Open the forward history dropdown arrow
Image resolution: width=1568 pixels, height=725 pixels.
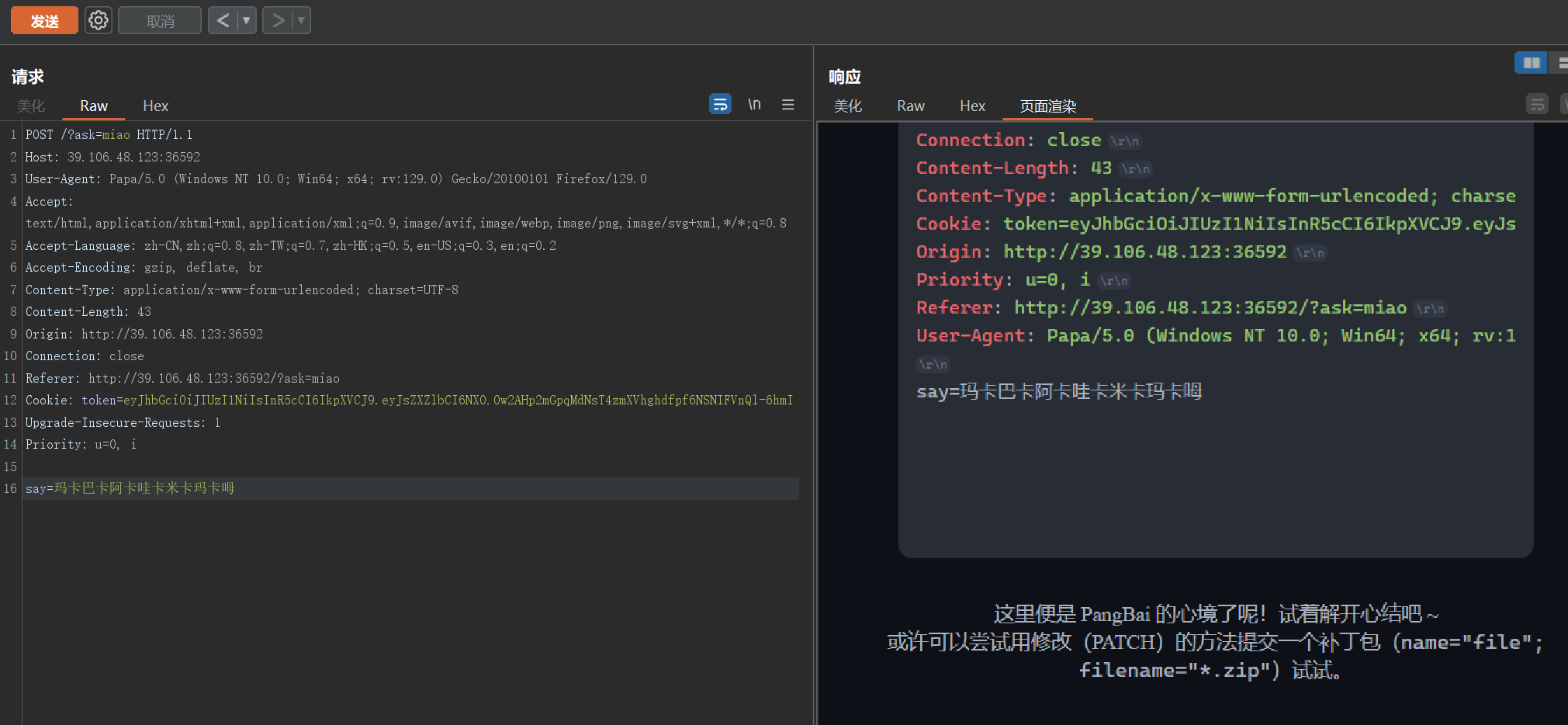pyautogui.click(x=301, y=20)
